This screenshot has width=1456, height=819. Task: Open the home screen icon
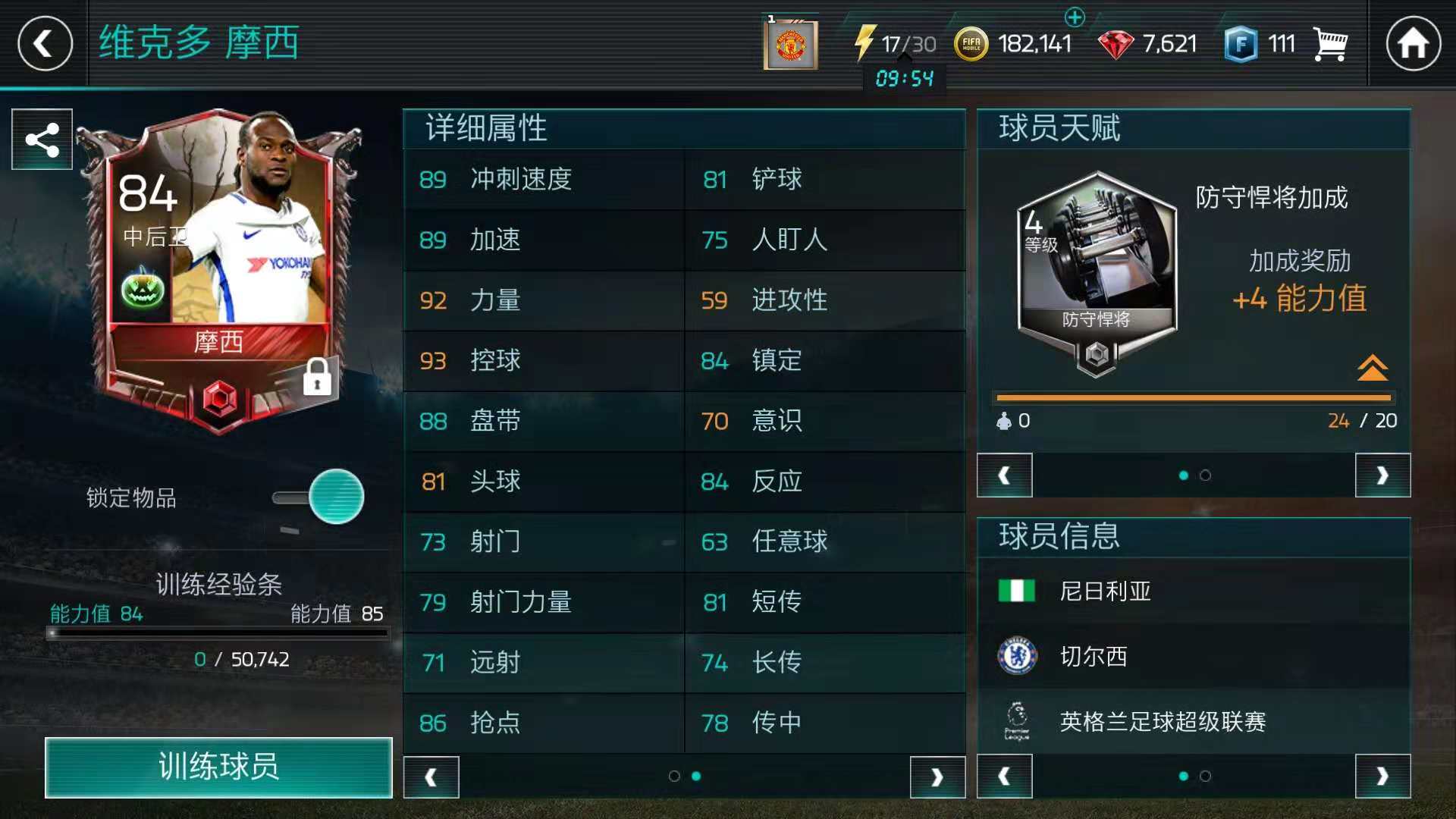point(1413,44)
